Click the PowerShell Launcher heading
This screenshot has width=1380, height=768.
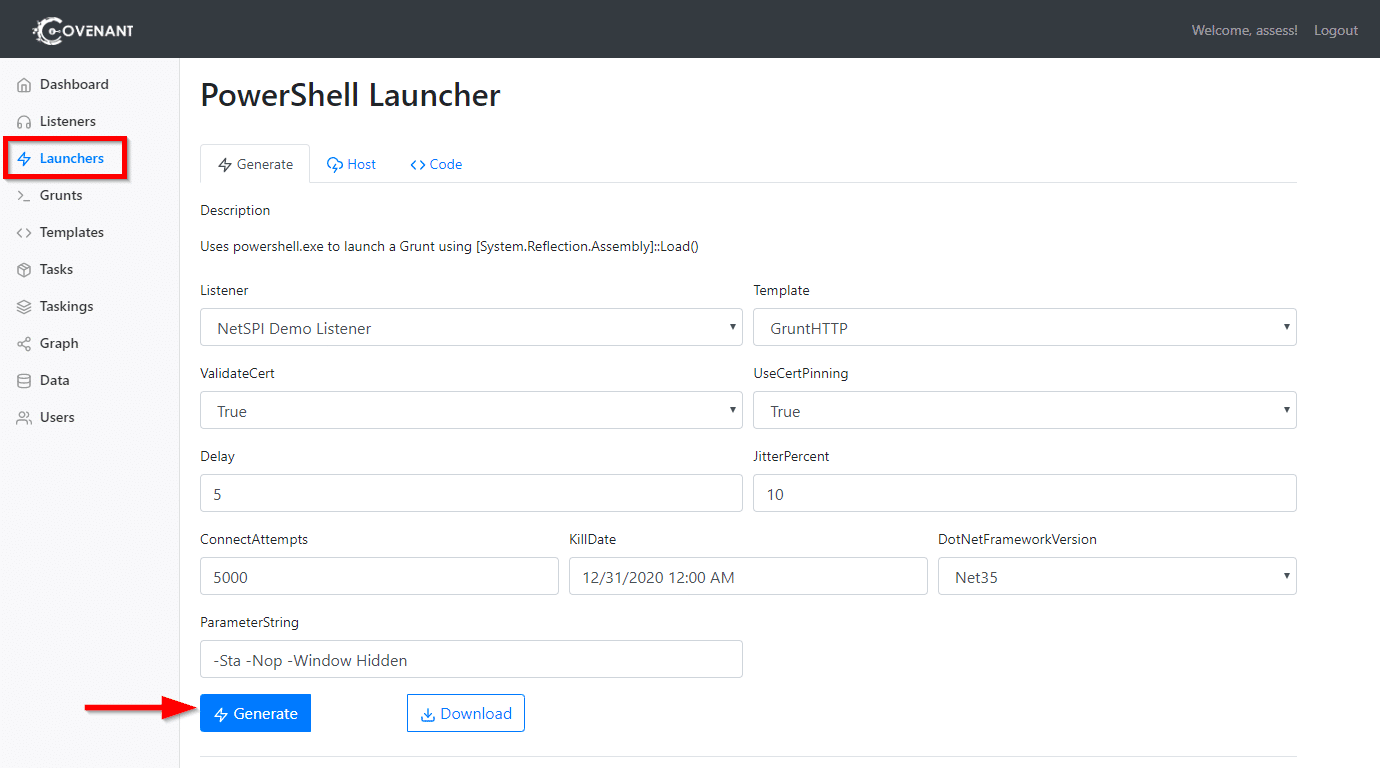(350, 95)
